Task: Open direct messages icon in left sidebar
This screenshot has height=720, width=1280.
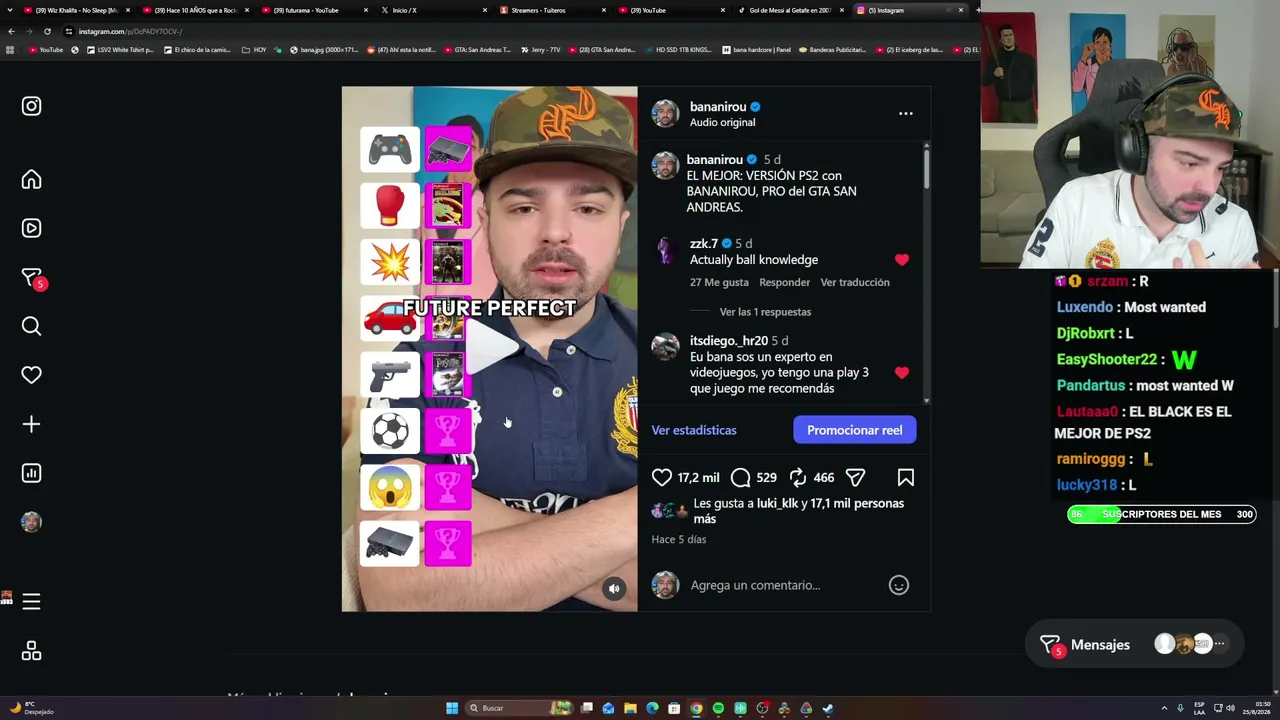Action: coord(31,277)
